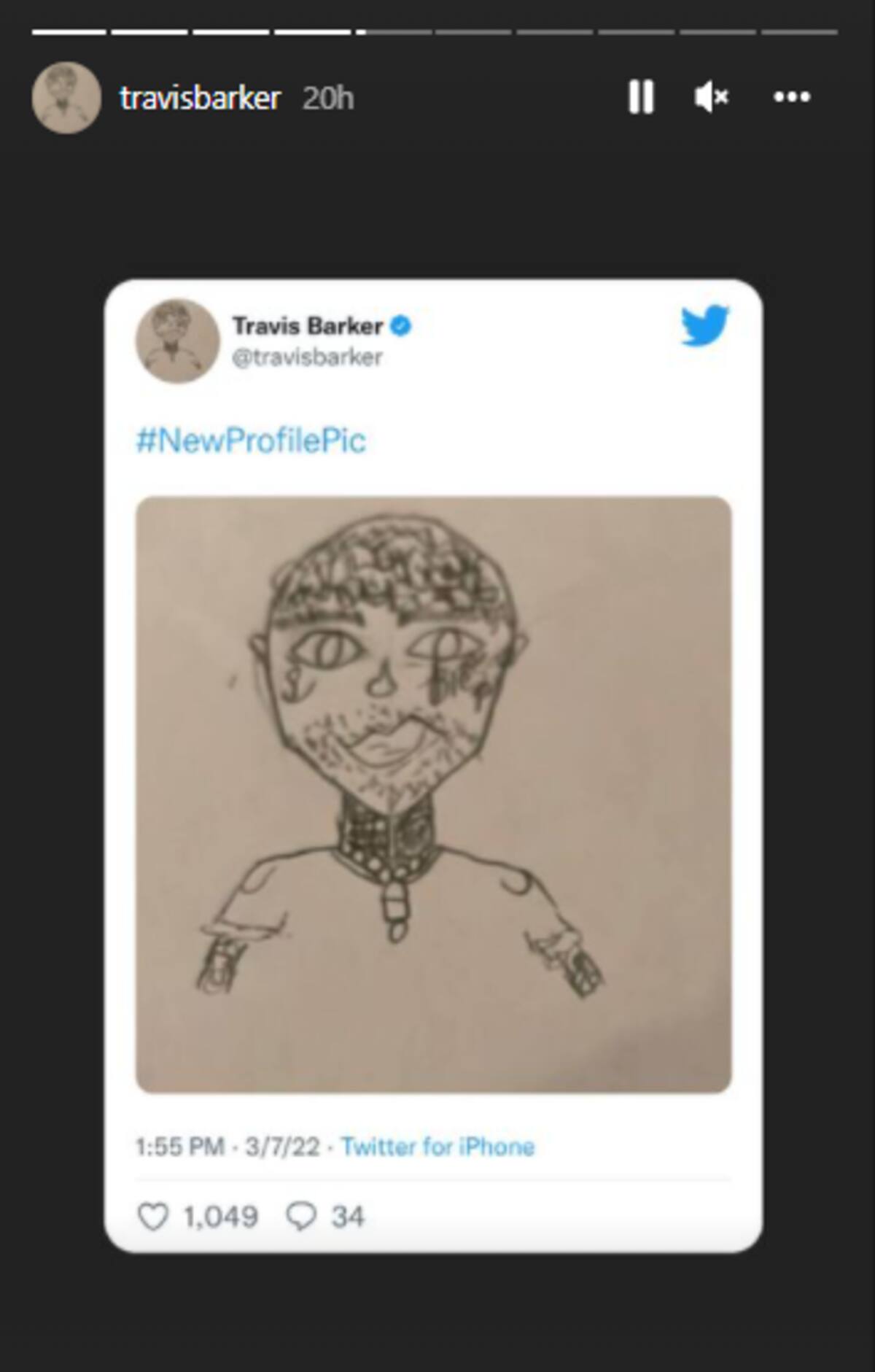Unmute the story audio
The image size is (875, 1372).
coord(712,96)
